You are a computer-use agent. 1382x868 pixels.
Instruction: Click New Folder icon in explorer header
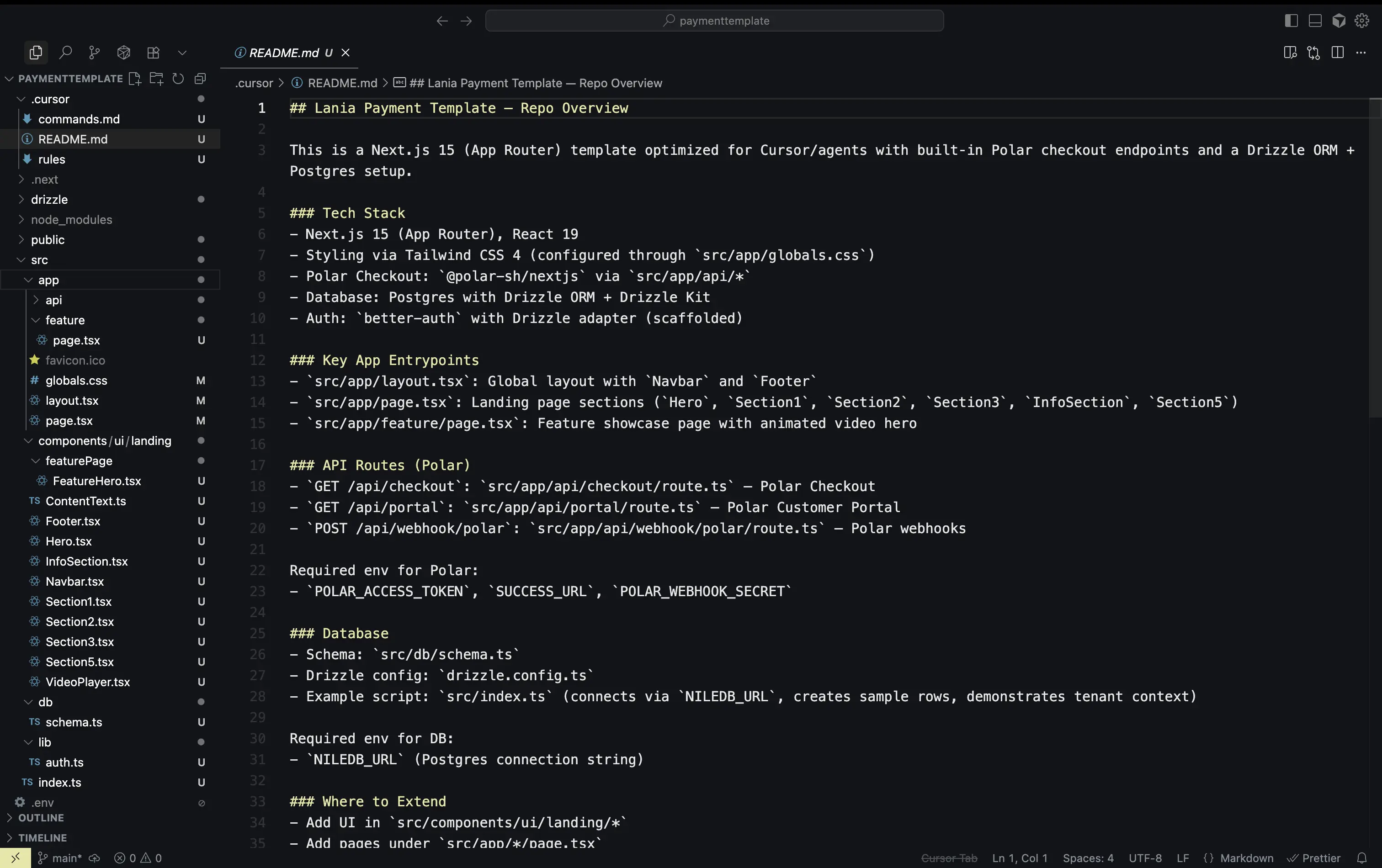[156, 79]
